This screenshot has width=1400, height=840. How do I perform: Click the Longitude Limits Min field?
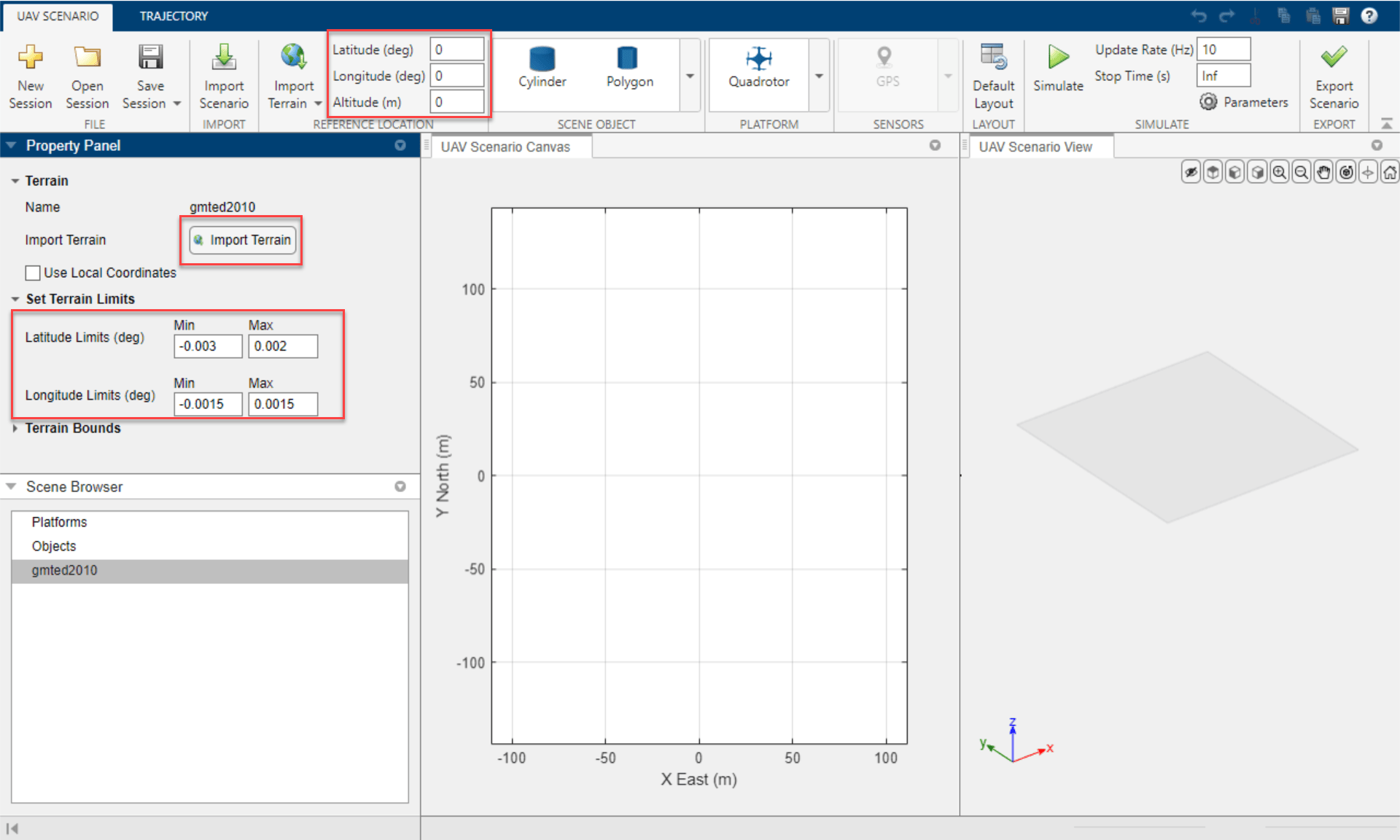coord(208,404)
